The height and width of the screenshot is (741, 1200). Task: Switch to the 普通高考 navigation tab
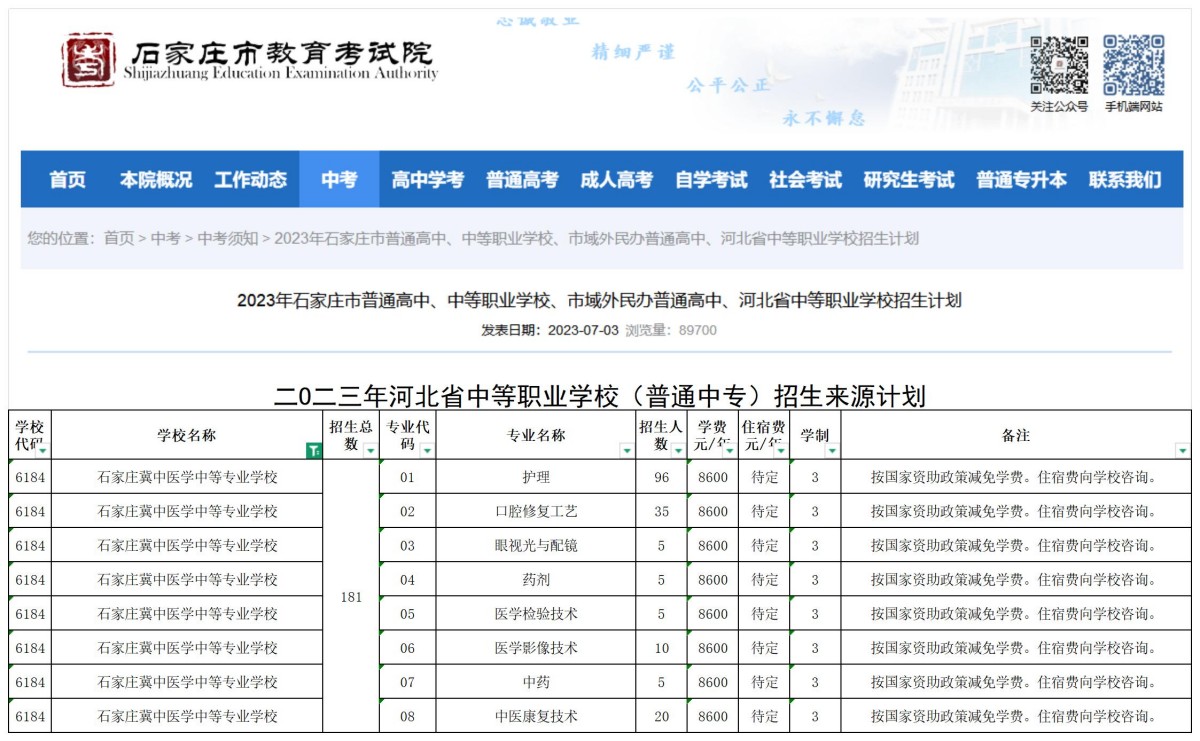click(x=521, y=180)
